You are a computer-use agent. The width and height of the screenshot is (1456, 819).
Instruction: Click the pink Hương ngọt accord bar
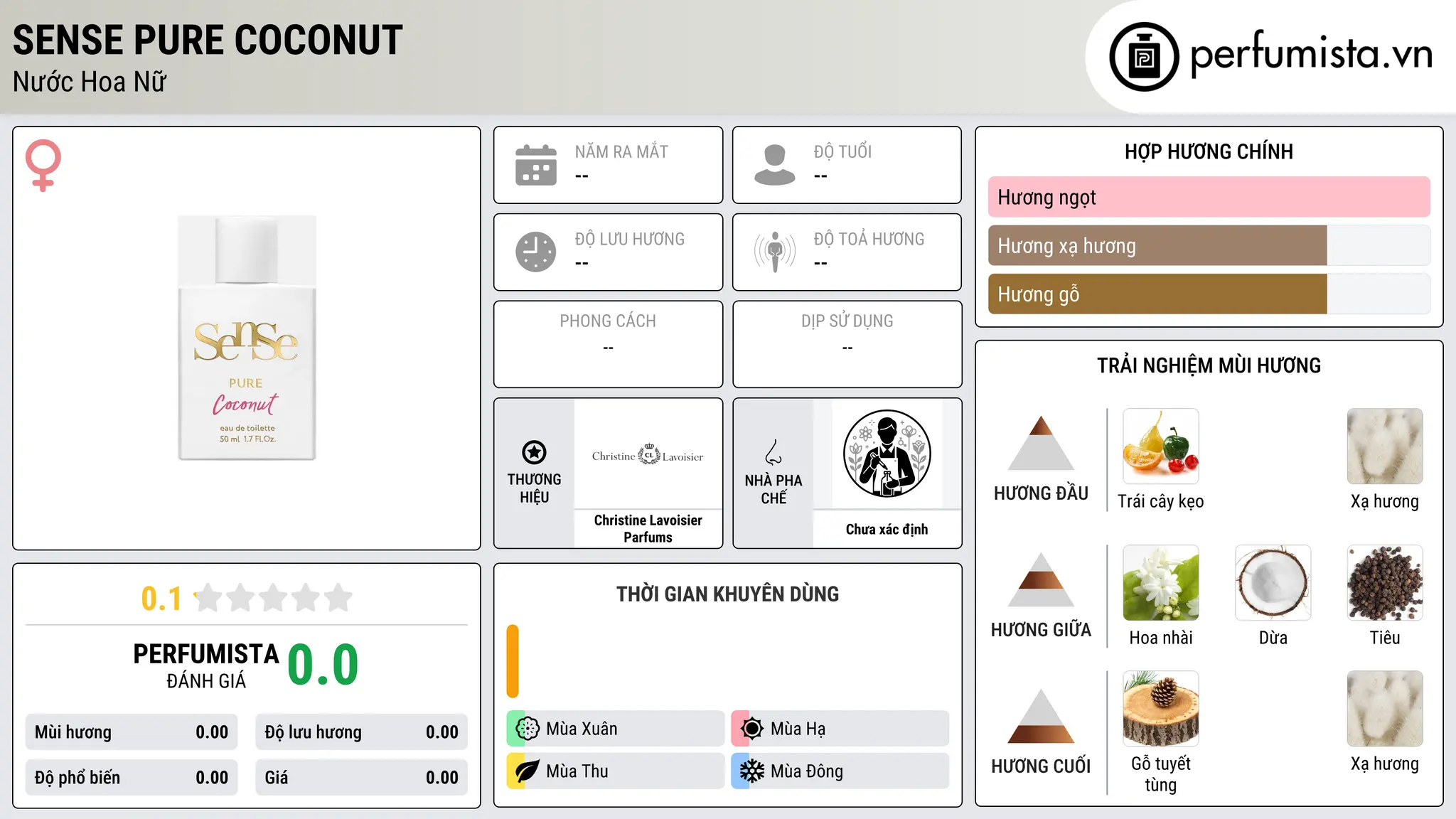pyautogui.click(x=1209, y=197)
